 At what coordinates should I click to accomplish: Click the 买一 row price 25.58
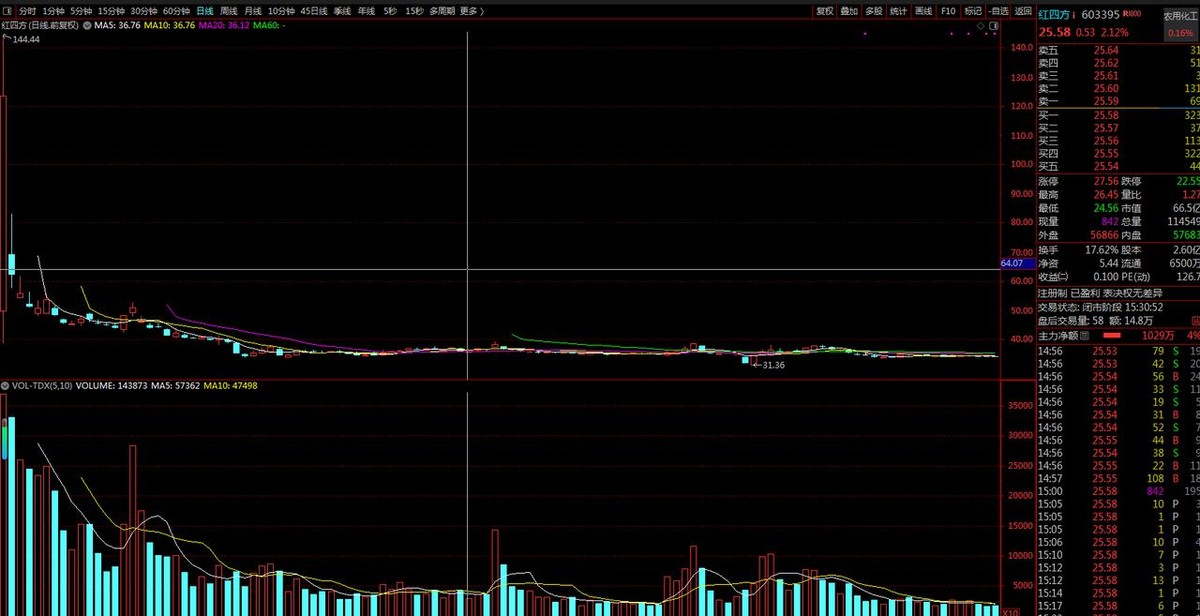click(x=1107, y=115)
